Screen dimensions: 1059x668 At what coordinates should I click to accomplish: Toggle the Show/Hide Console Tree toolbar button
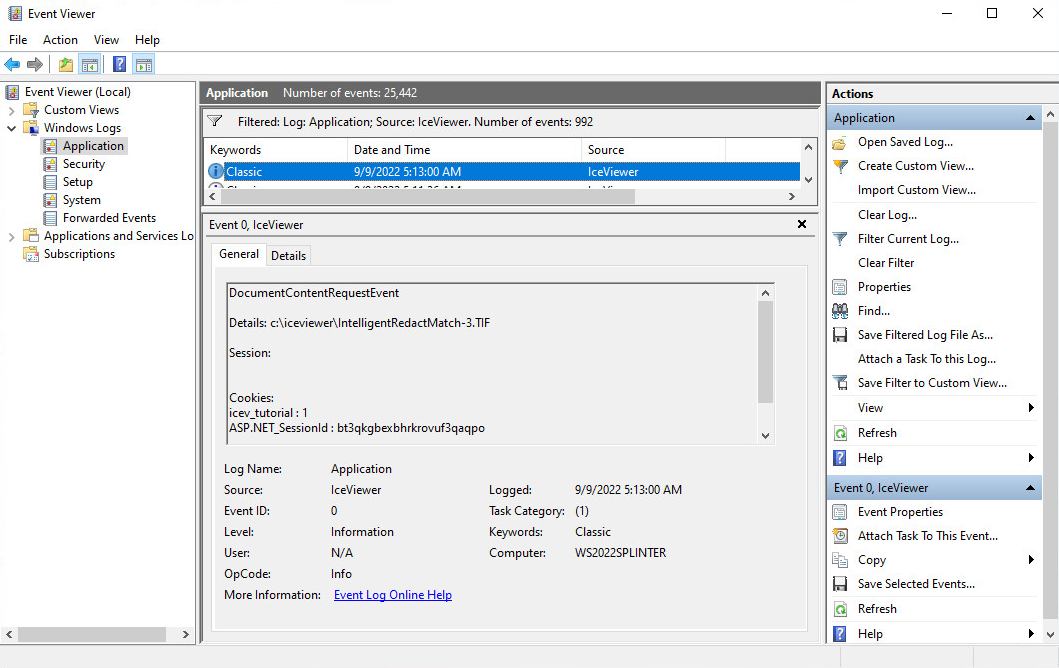(x=90, y=65)
